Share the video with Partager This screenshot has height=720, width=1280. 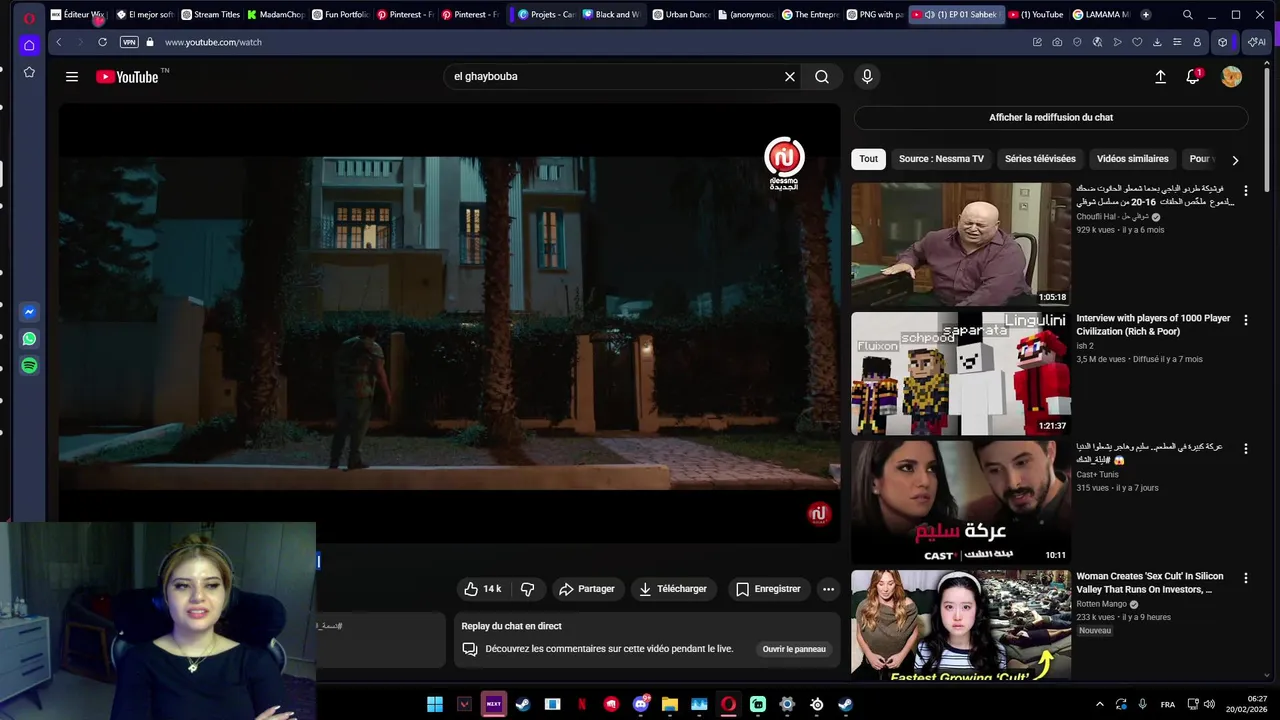[587, 589]
